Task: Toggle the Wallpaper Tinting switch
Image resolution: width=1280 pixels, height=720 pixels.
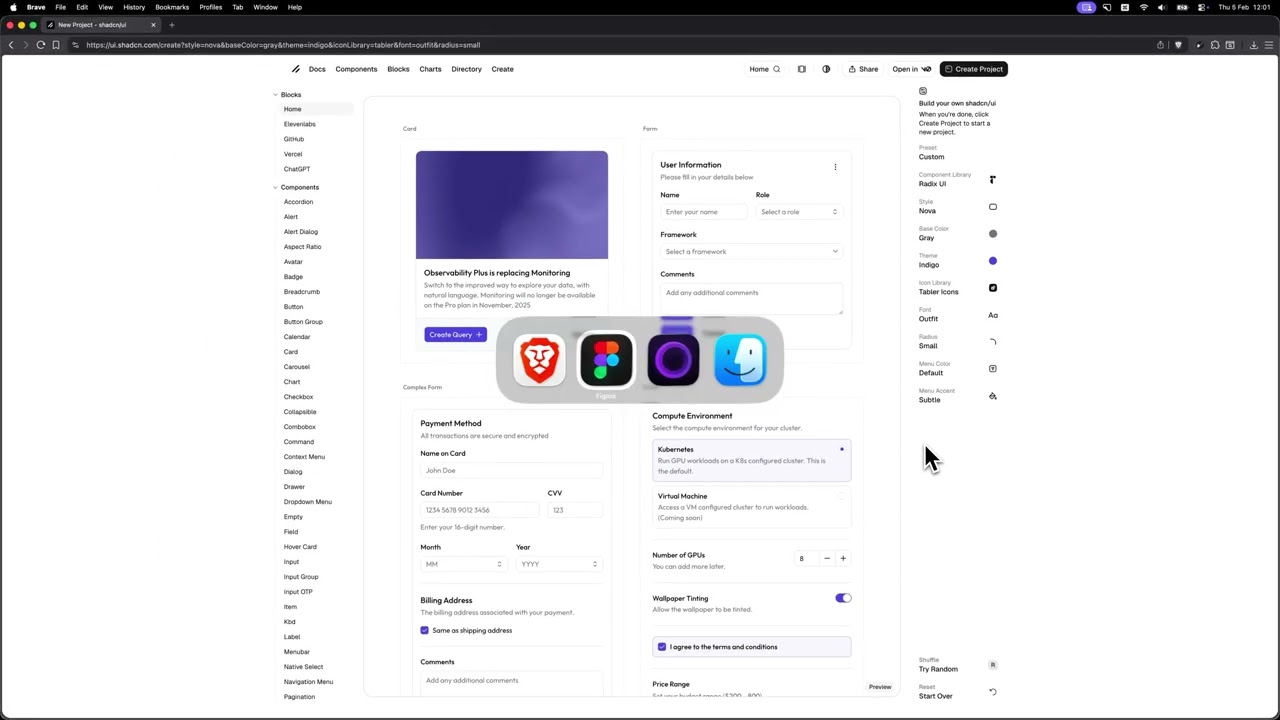Action: tap(843, 598)
